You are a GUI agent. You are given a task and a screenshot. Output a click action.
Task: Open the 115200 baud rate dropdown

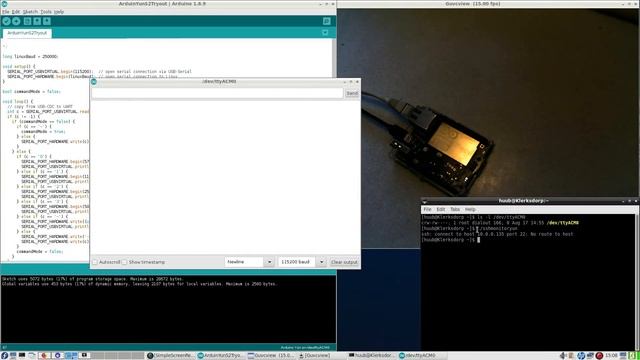click(x=302, y=262)
